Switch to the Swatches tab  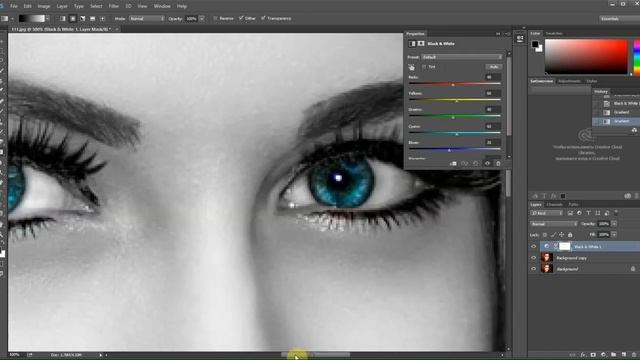click(x=554, y=33)
